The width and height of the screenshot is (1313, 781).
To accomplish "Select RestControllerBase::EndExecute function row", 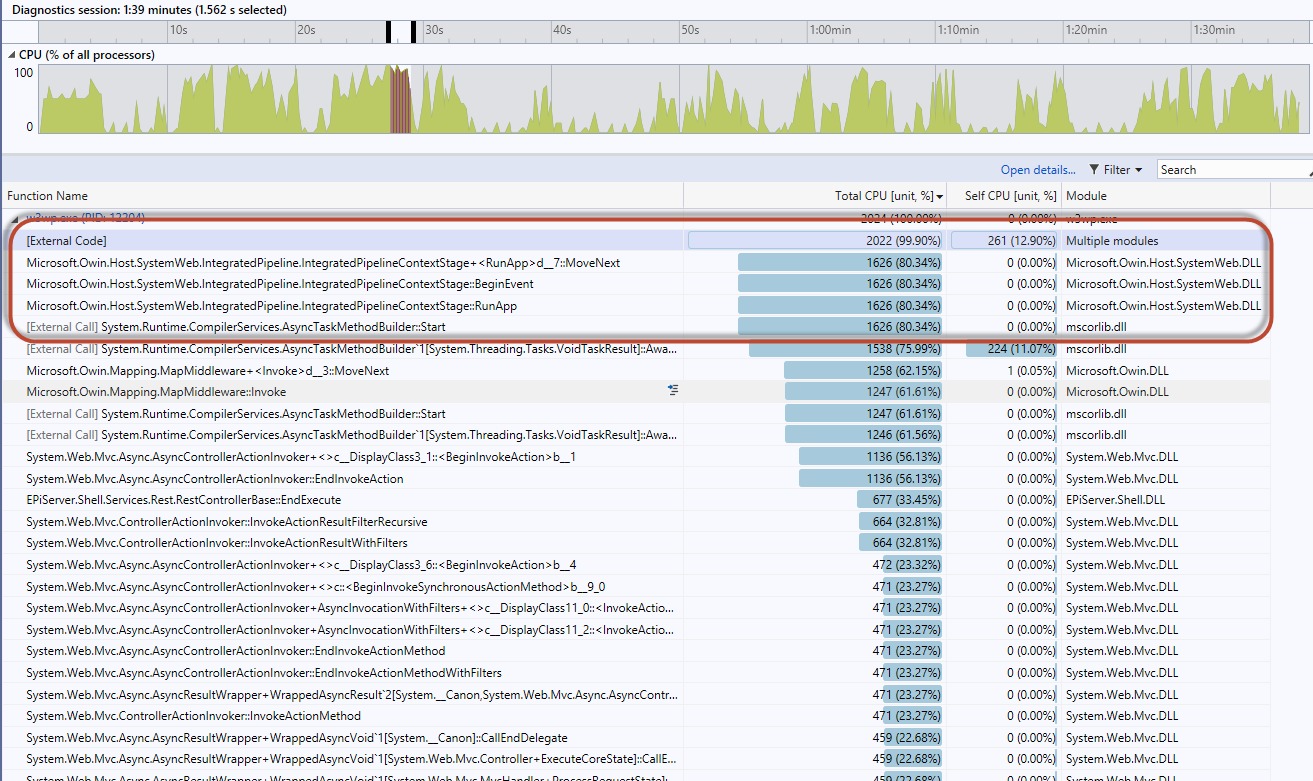I will [x=183, y=500].
